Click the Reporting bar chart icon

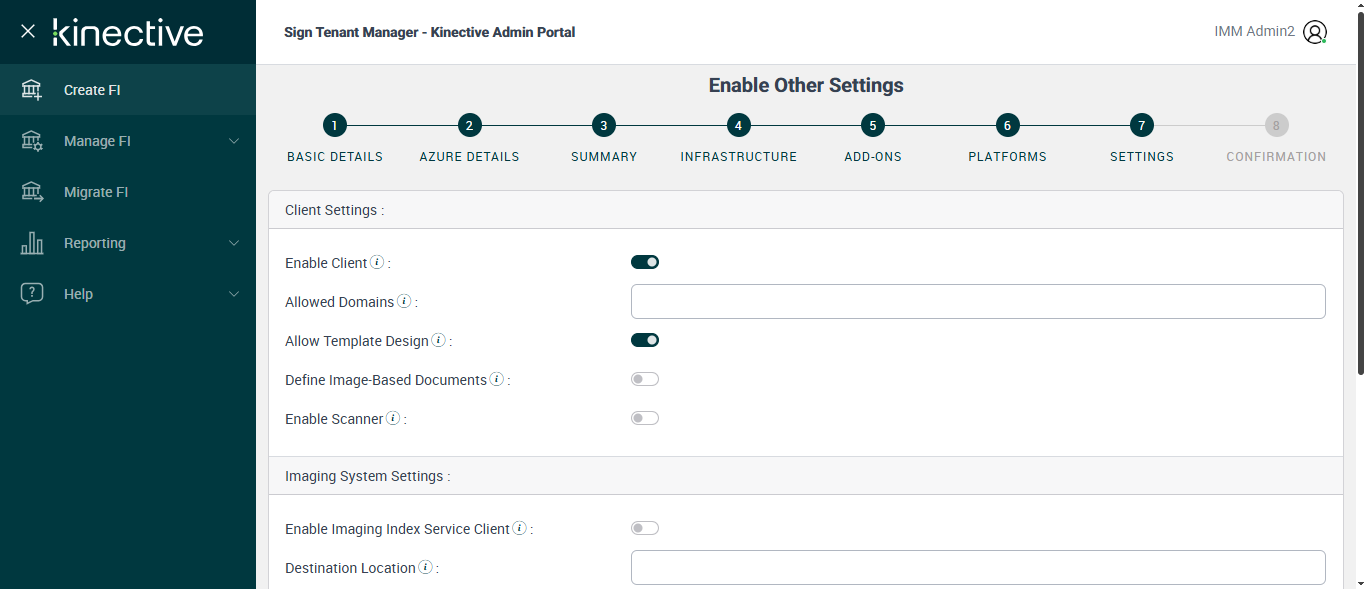(32, 243)
